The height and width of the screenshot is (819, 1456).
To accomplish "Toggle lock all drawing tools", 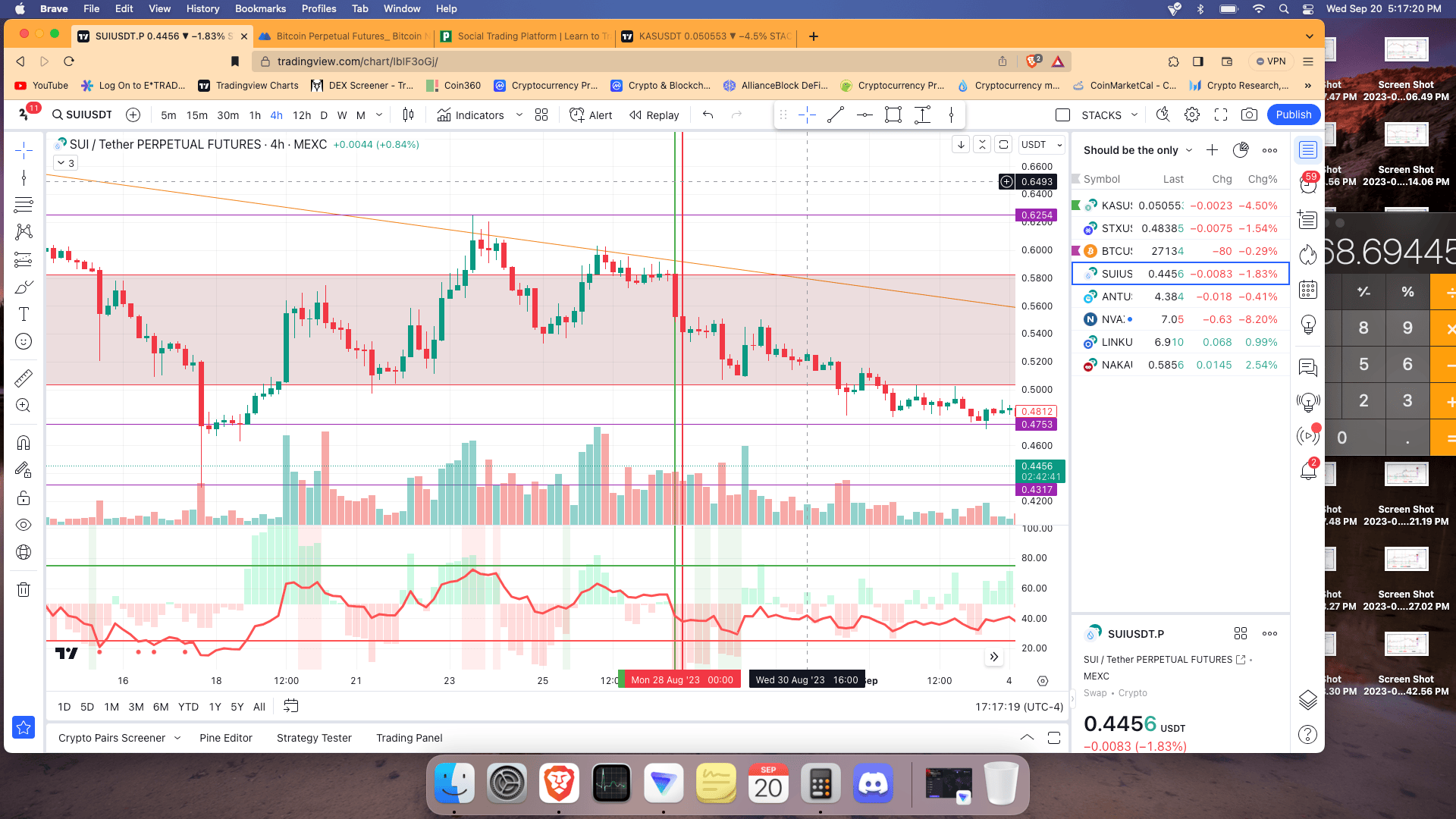I will (x=24, y=497).
